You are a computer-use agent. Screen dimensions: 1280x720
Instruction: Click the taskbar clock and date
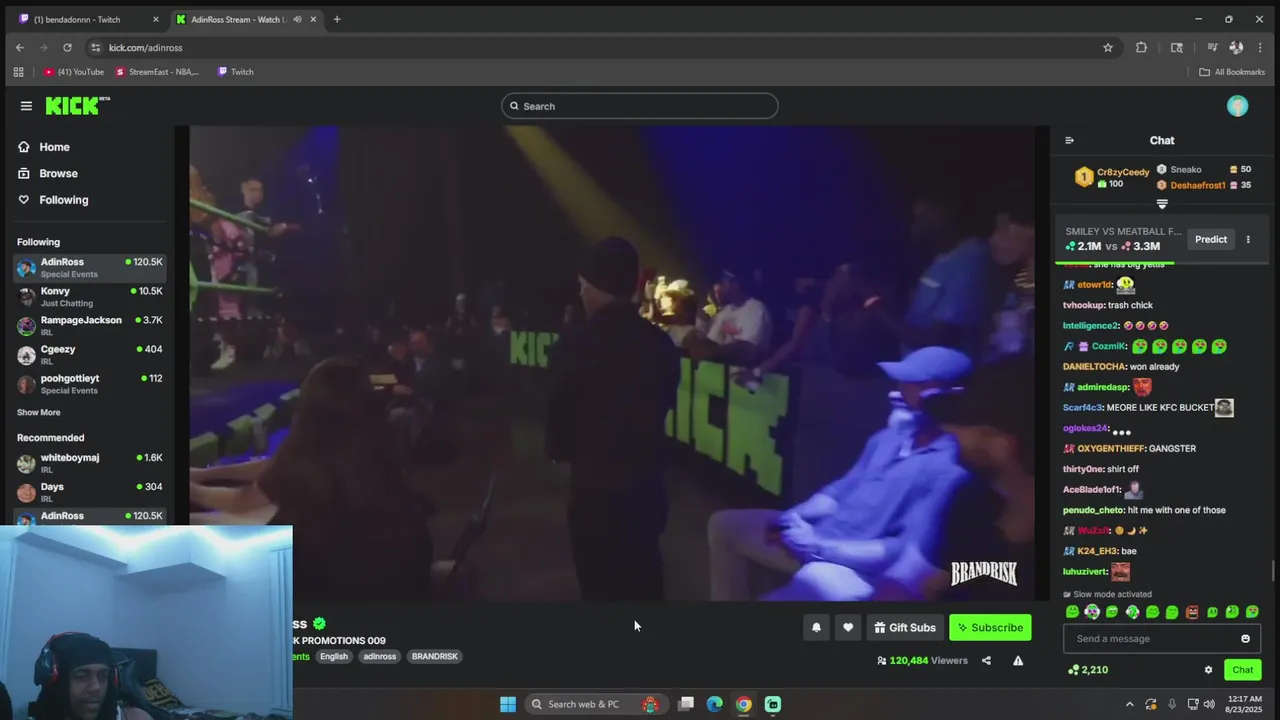click(x=1244, y=704)
